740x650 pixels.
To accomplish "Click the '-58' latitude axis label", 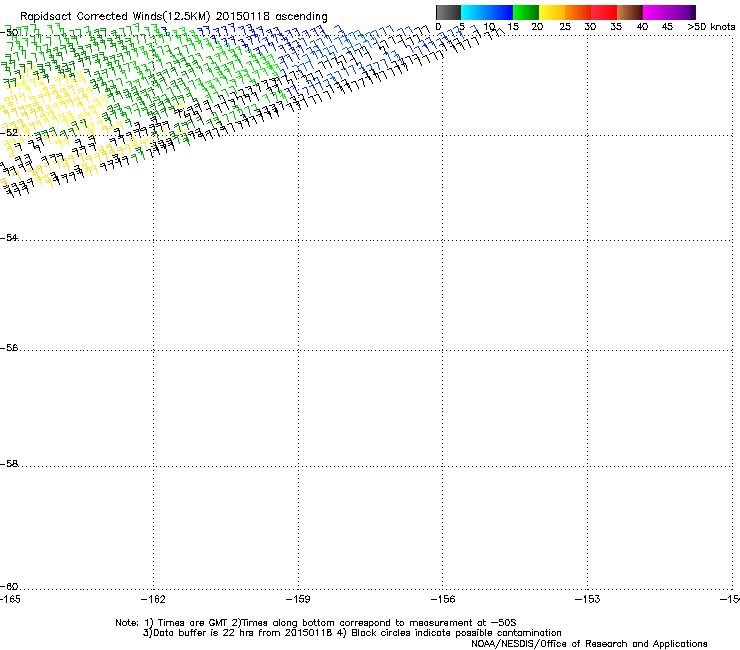I will [9, 464].
